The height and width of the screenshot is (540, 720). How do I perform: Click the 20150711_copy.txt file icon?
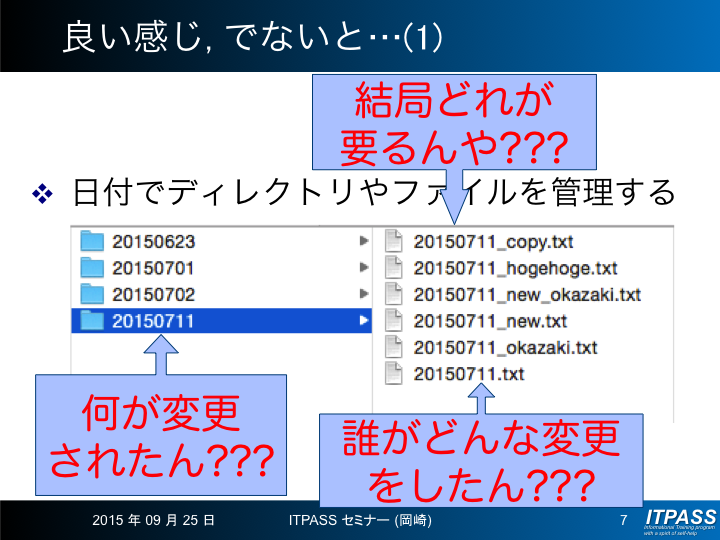pos(394,241)
